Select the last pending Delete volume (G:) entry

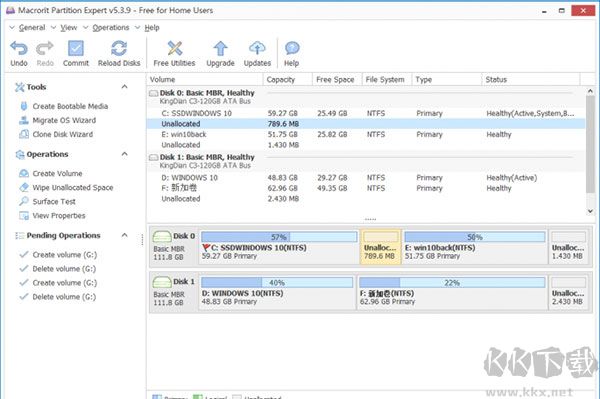point(58,296)
